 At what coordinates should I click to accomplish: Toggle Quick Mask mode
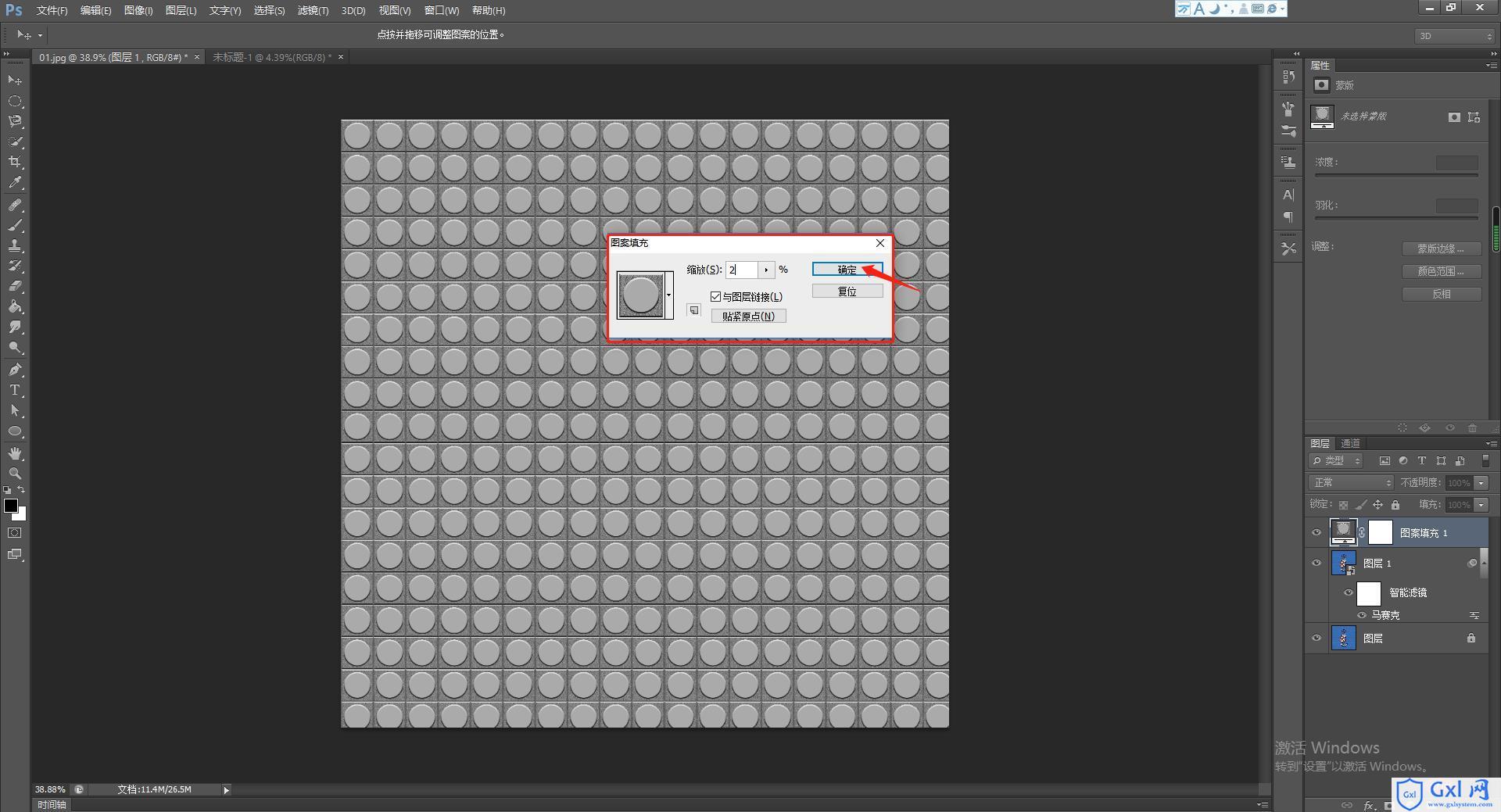[15, 533]
